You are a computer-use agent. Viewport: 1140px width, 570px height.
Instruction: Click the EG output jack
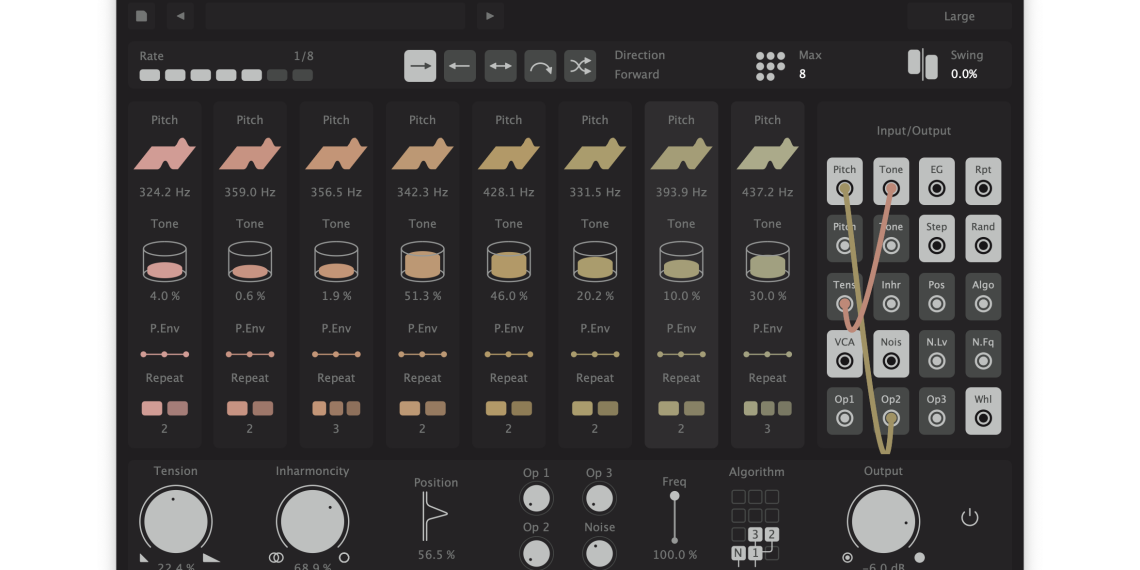(x=936, y=188)
